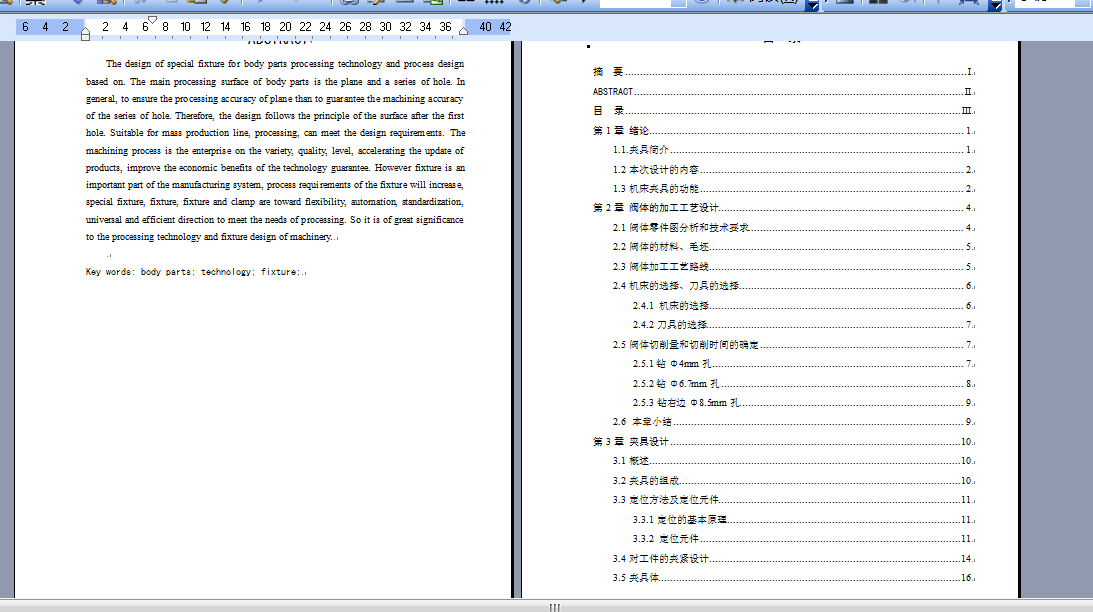
Task: Click ruler number 20
Action: tap(285, 26)
